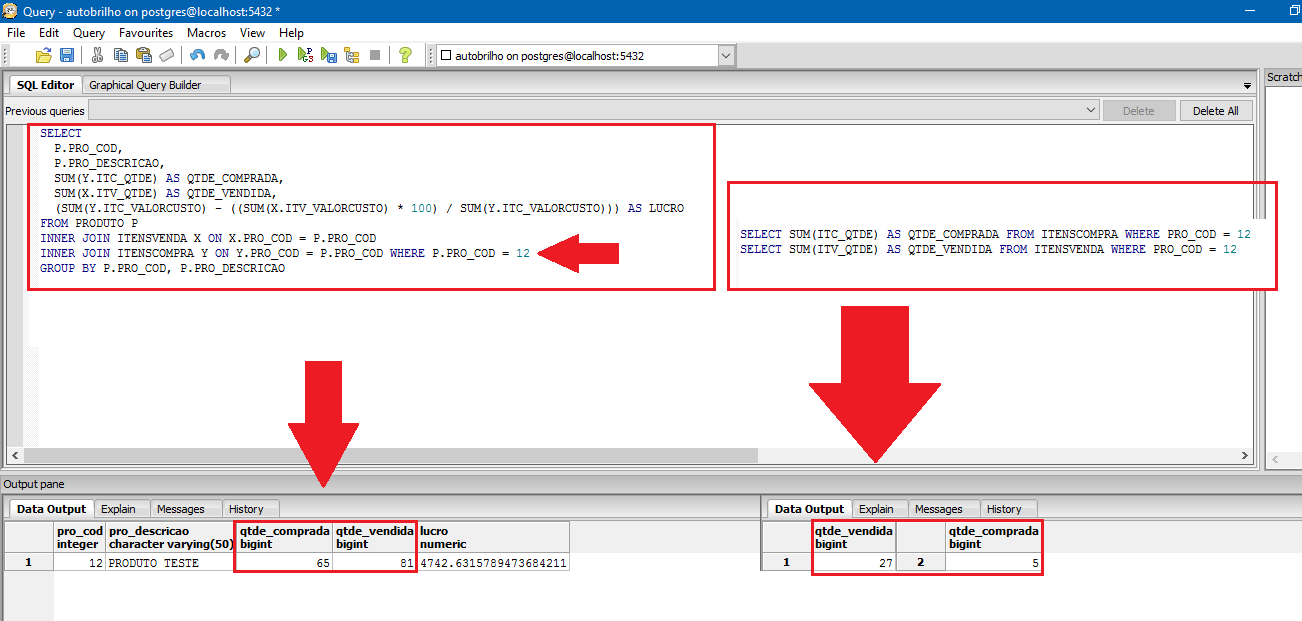
Task: Select the pro_cod column header
Action: pos(79,537)
